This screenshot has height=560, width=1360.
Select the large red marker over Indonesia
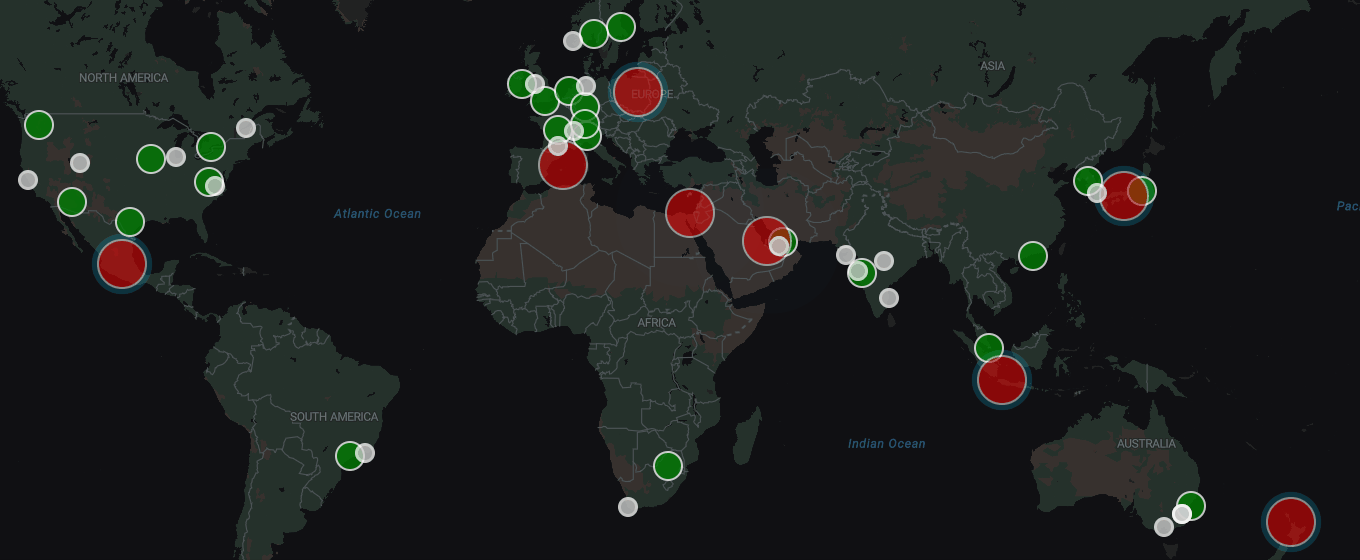coord(1001,380)
